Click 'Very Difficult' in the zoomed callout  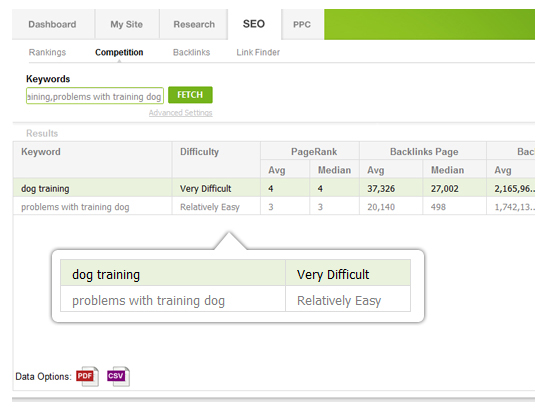[x=348, y=273]
